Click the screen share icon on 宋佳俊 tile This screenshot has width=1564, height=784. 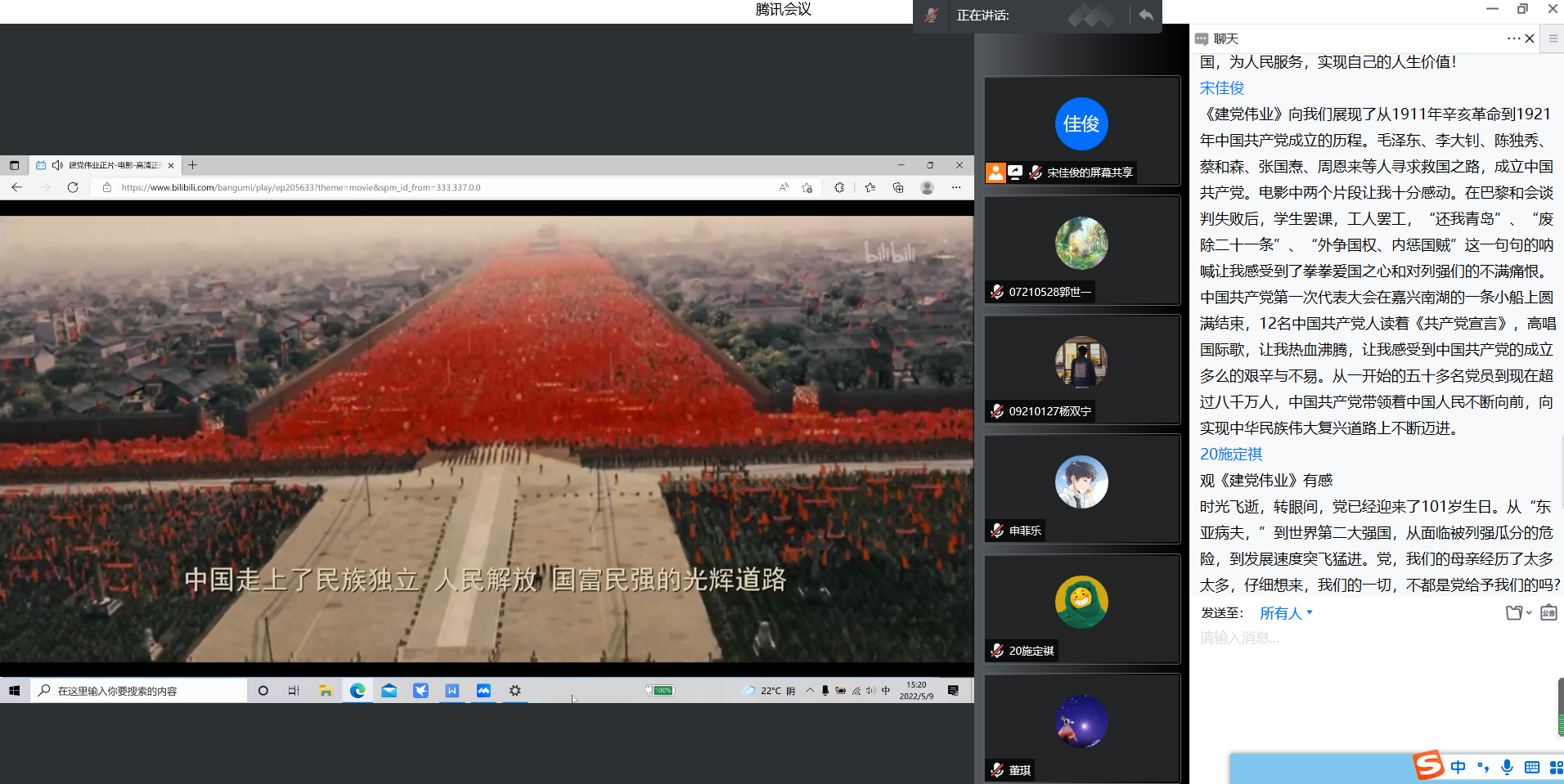1015,172
